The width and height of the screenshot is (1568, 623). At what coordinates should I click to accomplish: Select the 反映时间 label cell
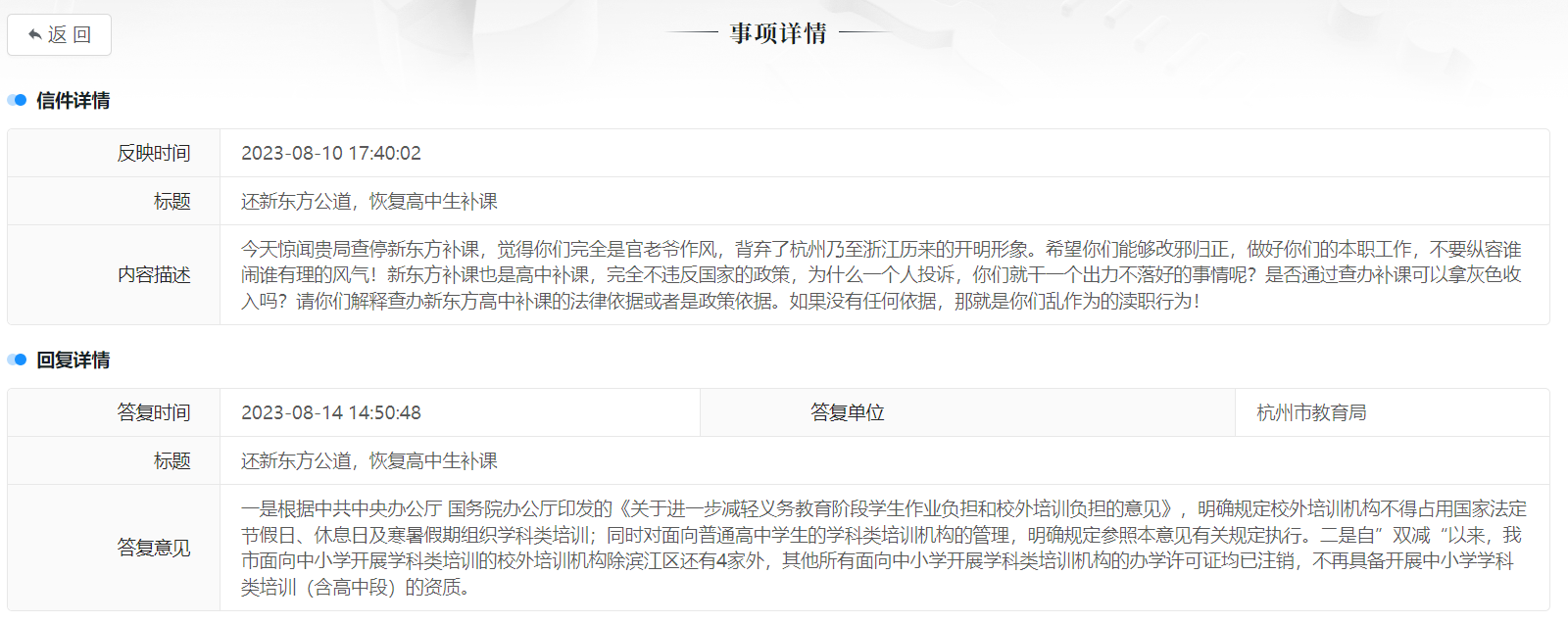(114, 153)
